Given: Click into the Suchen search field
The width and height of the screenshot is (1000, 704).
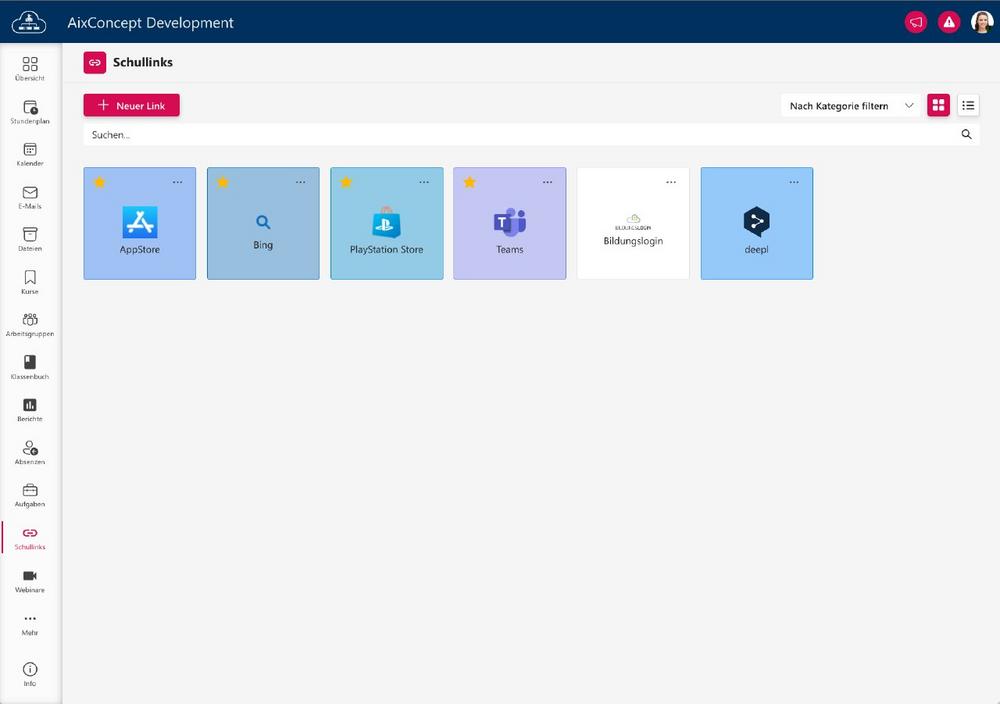Looking at the screenshot, I should [x=500, y=134].
